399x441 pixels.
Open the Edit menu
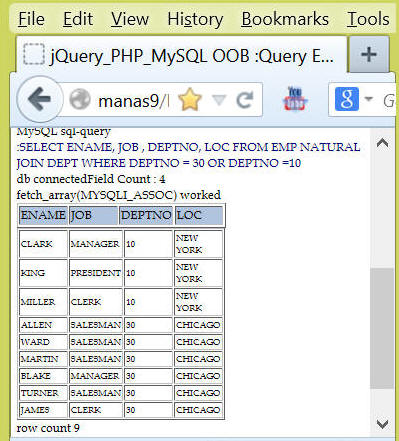click(x=78, y=19)
